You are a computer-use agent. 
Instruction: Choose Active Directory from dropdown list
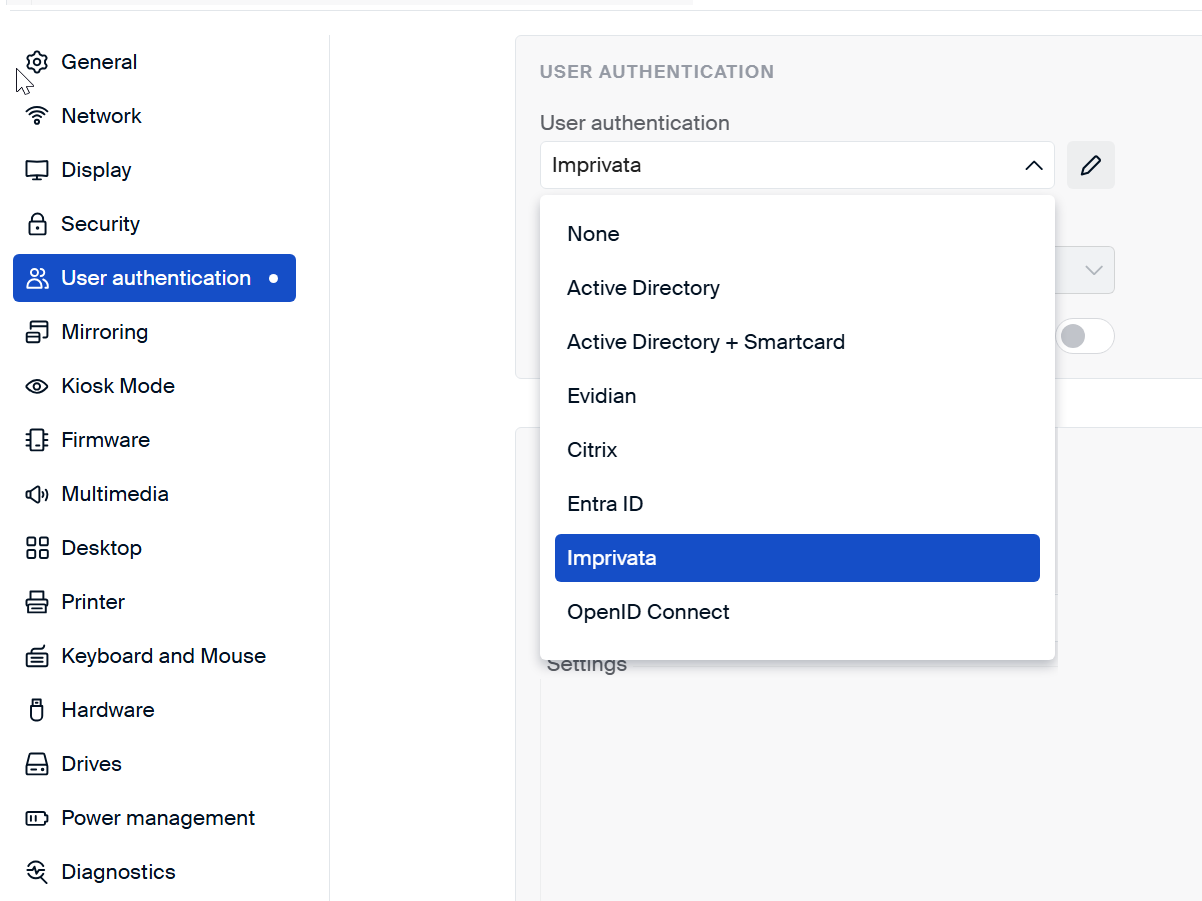797,288
